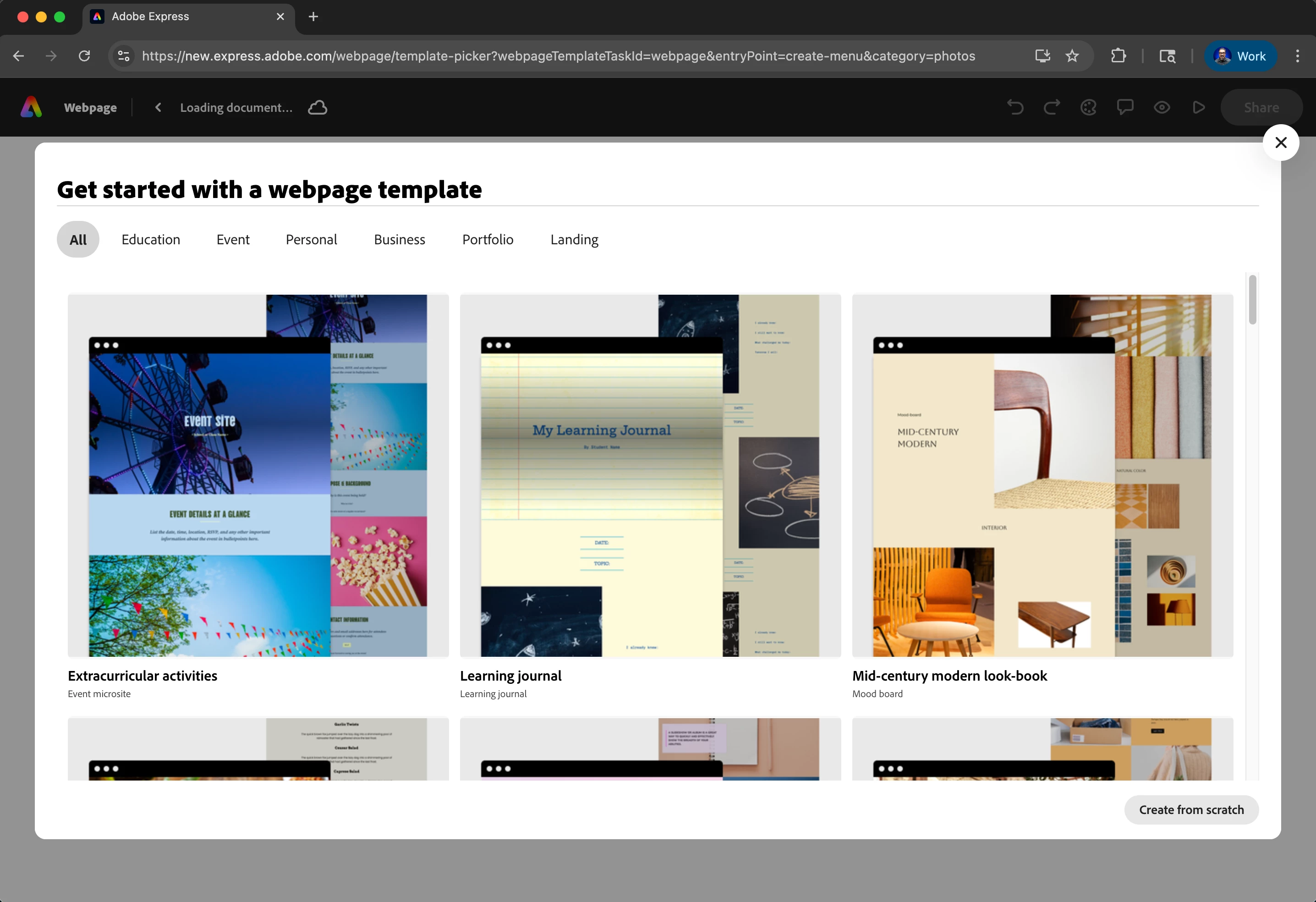Click the redo arrow icon
Viewport: 1316px width, 902px height.
[1052, 108]
